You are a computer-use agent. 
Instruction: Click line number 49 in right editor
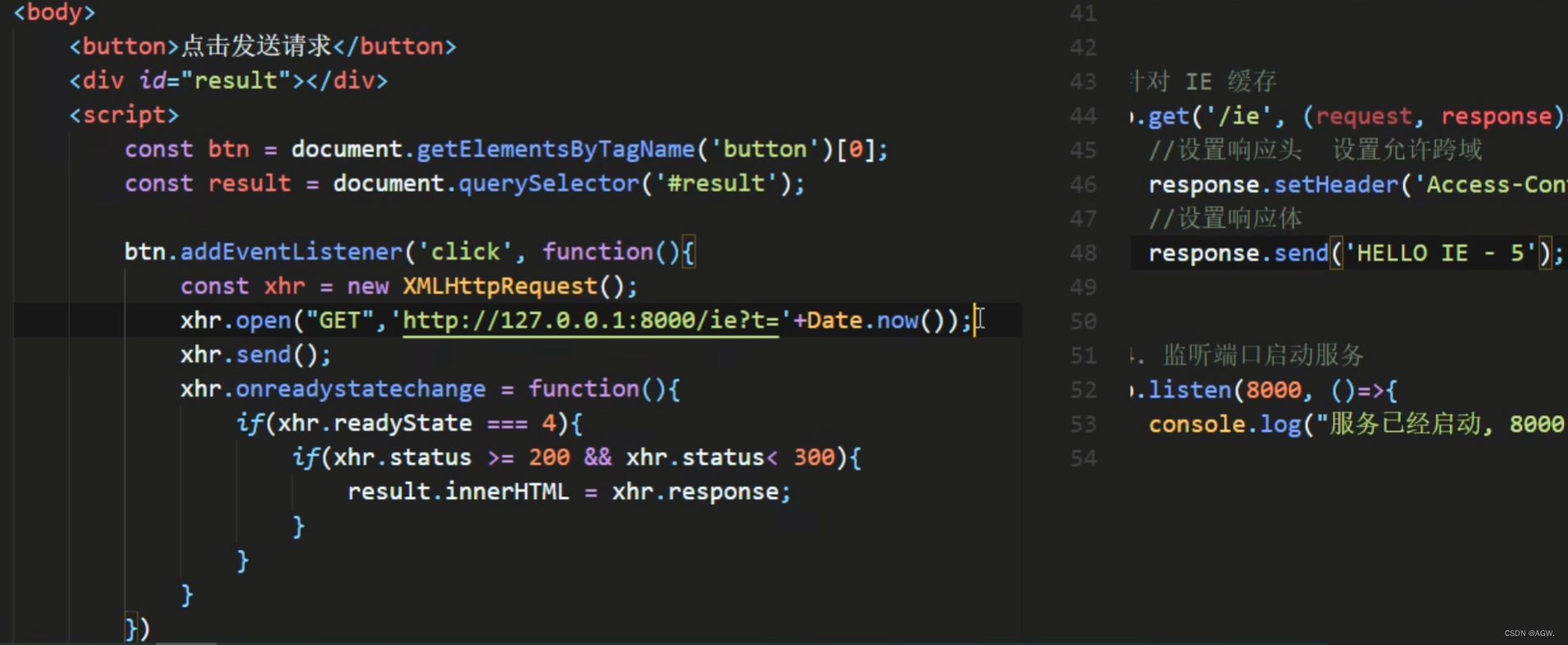point(1083,287)
